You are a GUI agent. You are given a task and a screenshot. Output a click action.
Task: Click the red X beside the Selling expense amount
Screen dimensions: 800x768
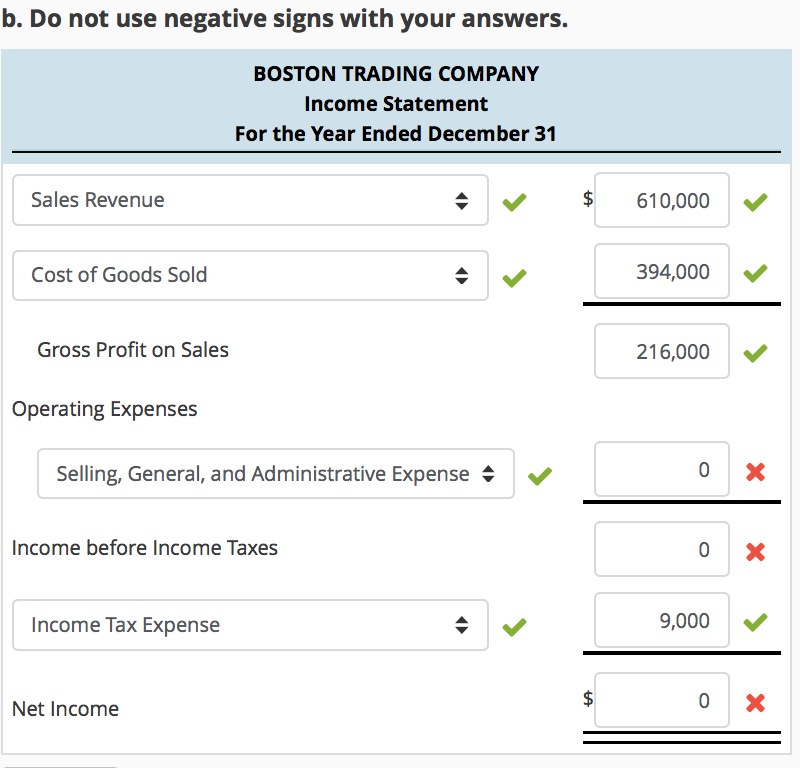coord(756,472)
